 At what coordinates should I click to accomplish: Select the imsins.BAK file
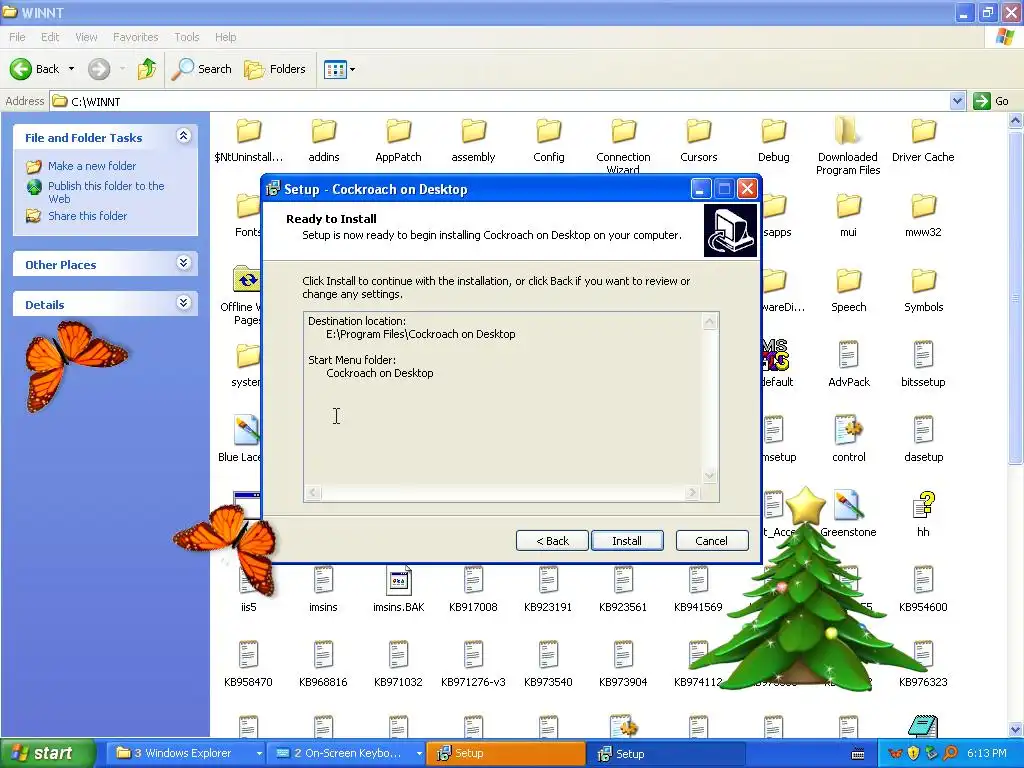(398, 590)
